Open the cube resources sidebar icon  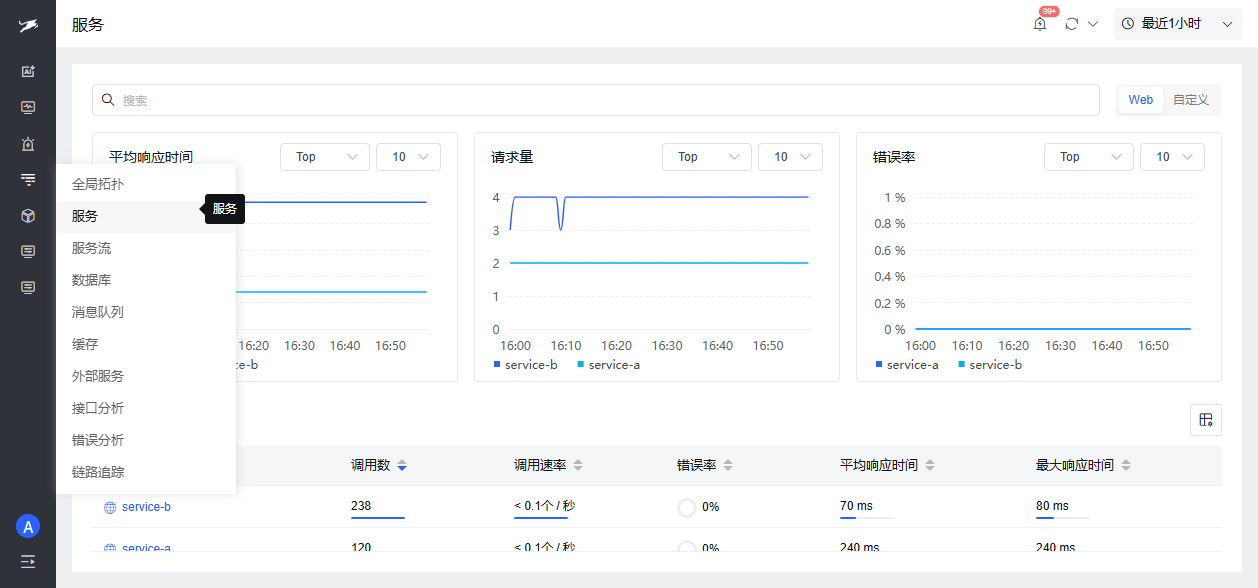pyautogui.click(x=28, y=215)
